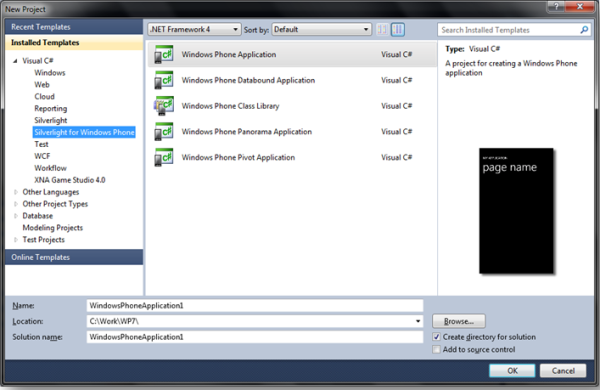Select the Workflow template category
The height and width of the screenshot is (390, 600).
50,168
